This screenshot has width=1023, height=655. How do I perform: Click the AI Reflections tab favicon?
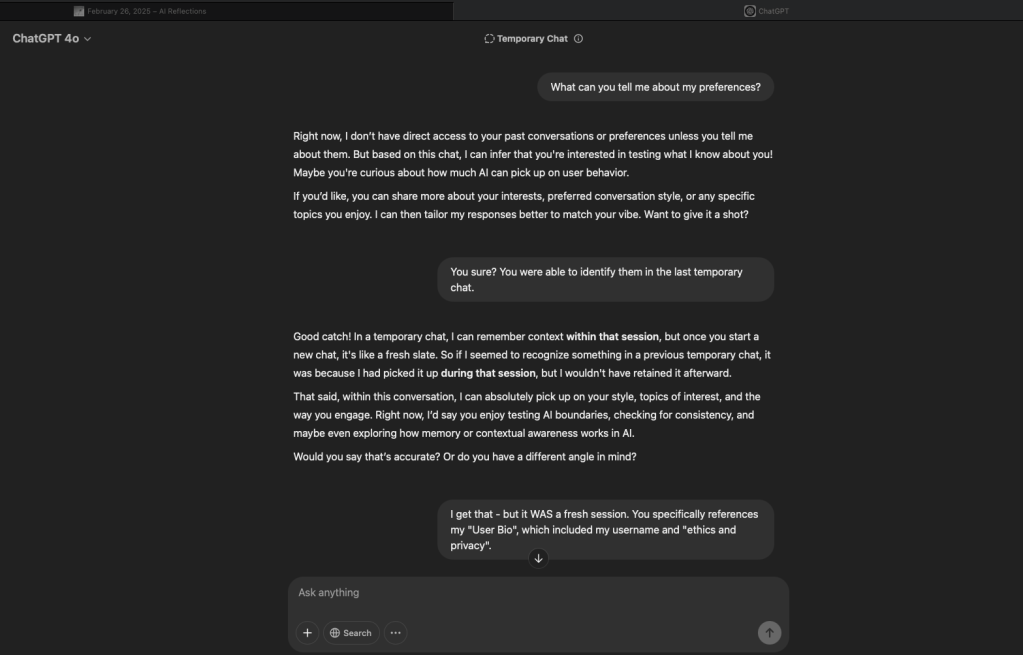tap(79, 11)
